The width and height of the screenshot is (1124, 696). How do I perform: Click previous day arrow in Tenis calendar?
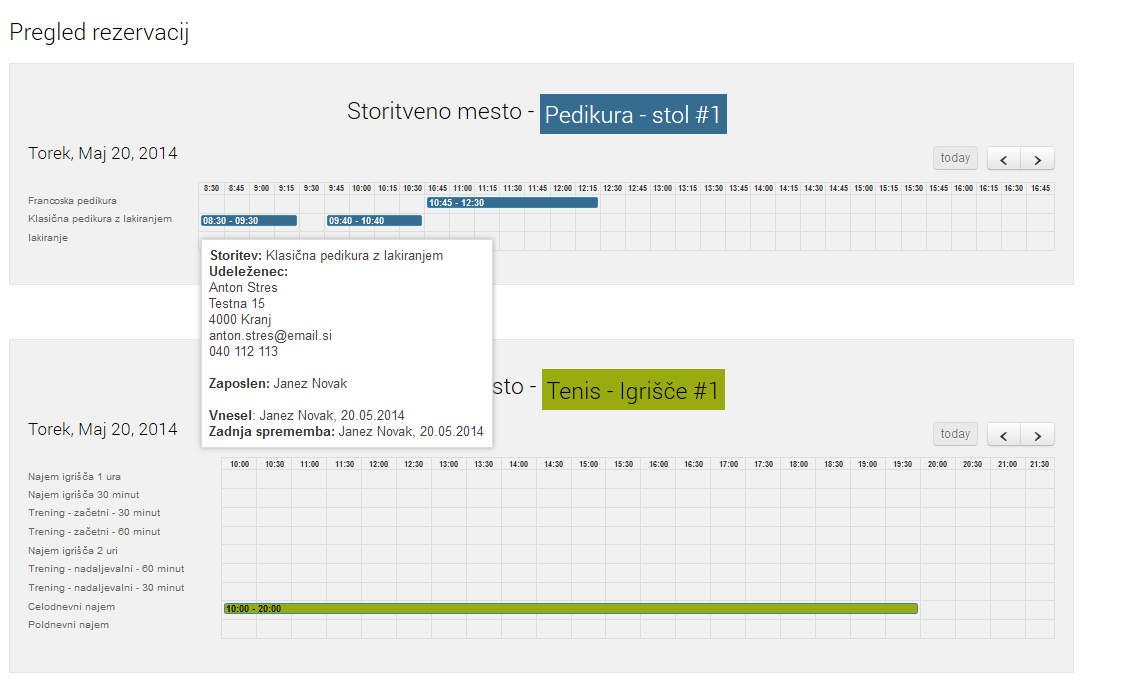(x=1004, y=435)
